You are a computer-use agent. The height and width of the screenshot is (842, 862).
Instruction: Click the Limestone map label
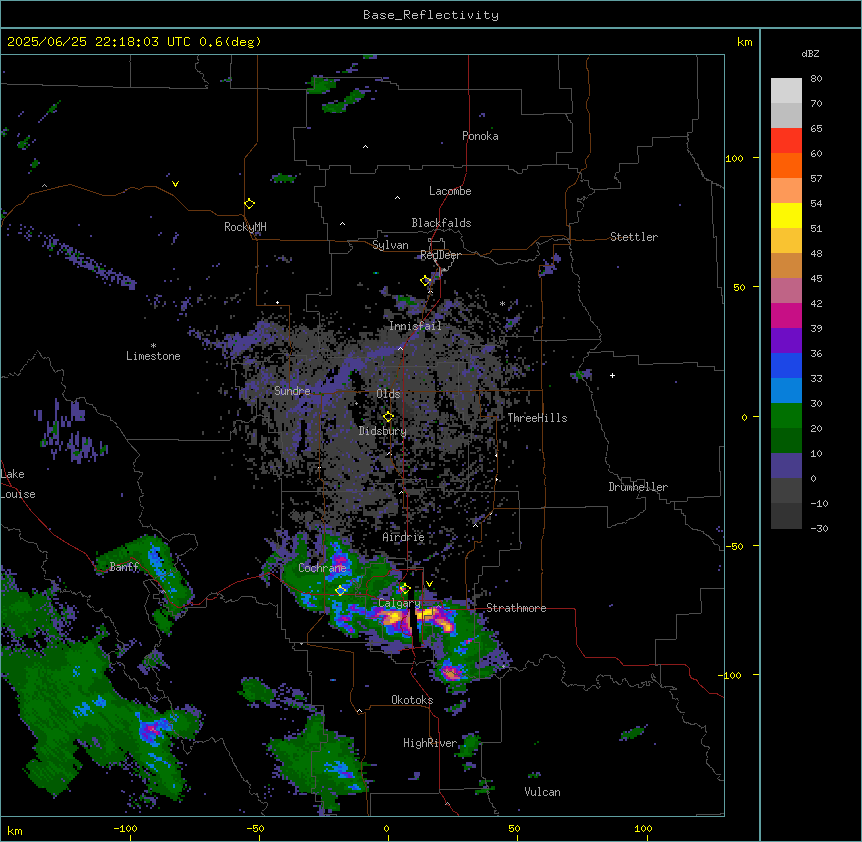pos(153,356)
